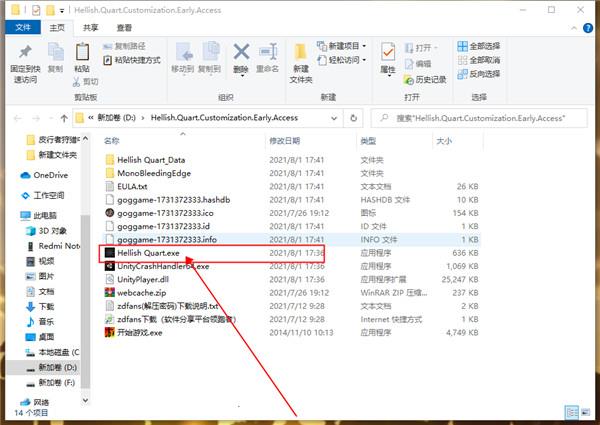Open the quick access toolbar customize dropdown
This screenshot has height=425, width=600.
click(62, 11)
